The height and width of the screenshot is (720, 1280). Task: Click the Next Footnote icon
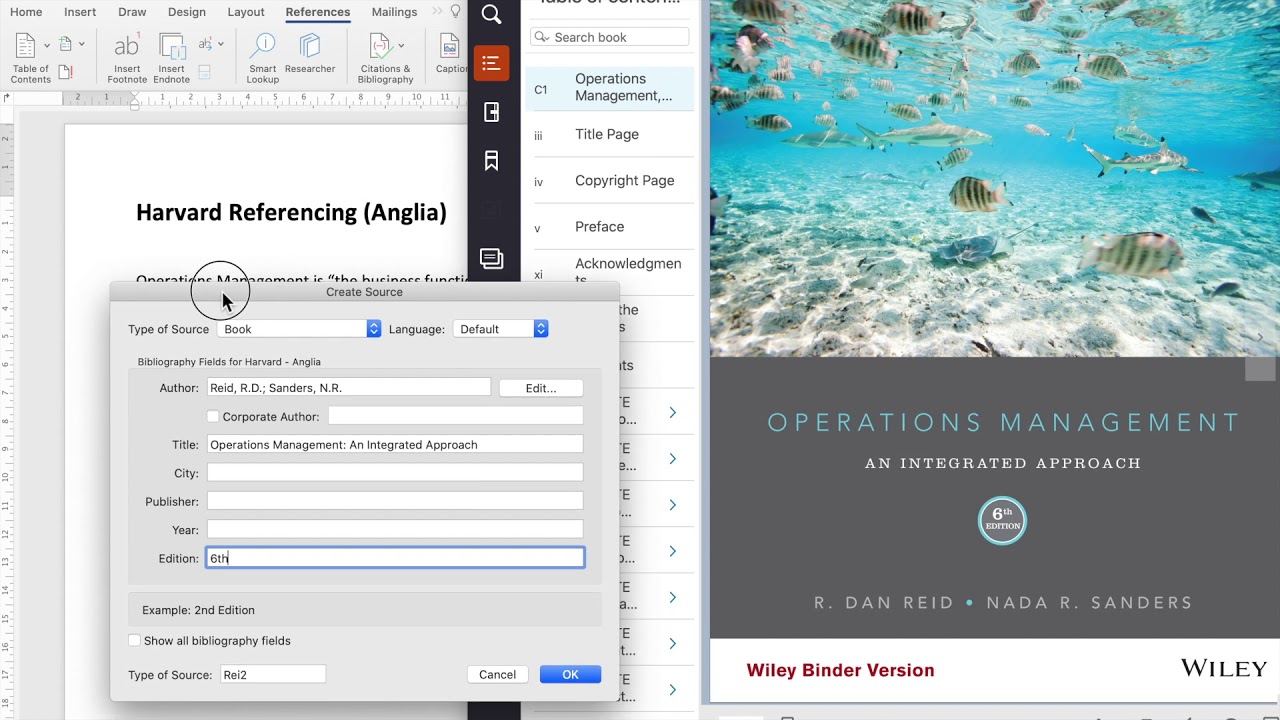[205, 44]
